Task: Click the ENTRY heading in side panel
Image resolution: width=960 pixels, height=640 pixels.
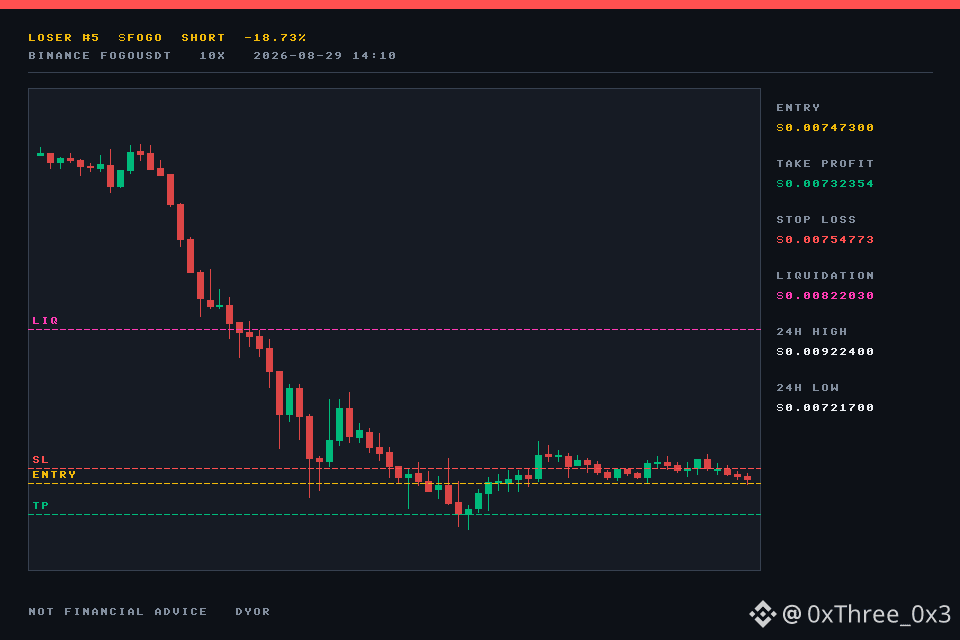Action: pyautogui.click(x=798, y=108)
